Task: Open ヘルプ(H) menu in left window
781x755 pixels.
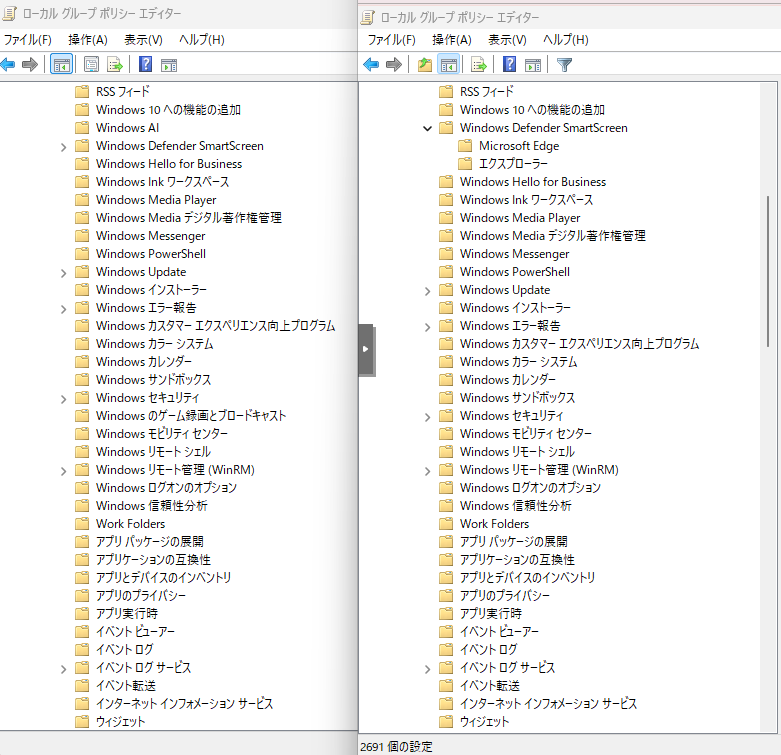Action: coord(202,40)
